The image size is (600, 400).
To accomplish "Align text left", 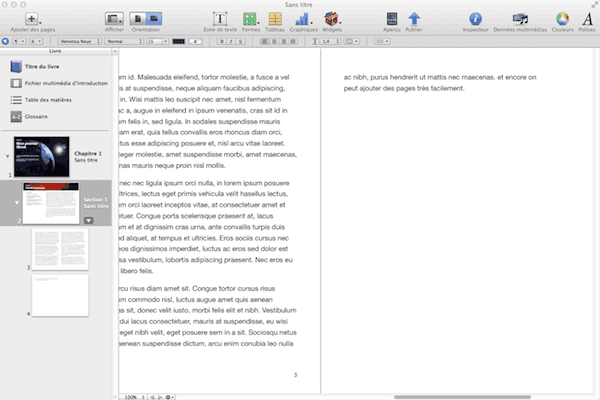I will click(x=264, y=41).
